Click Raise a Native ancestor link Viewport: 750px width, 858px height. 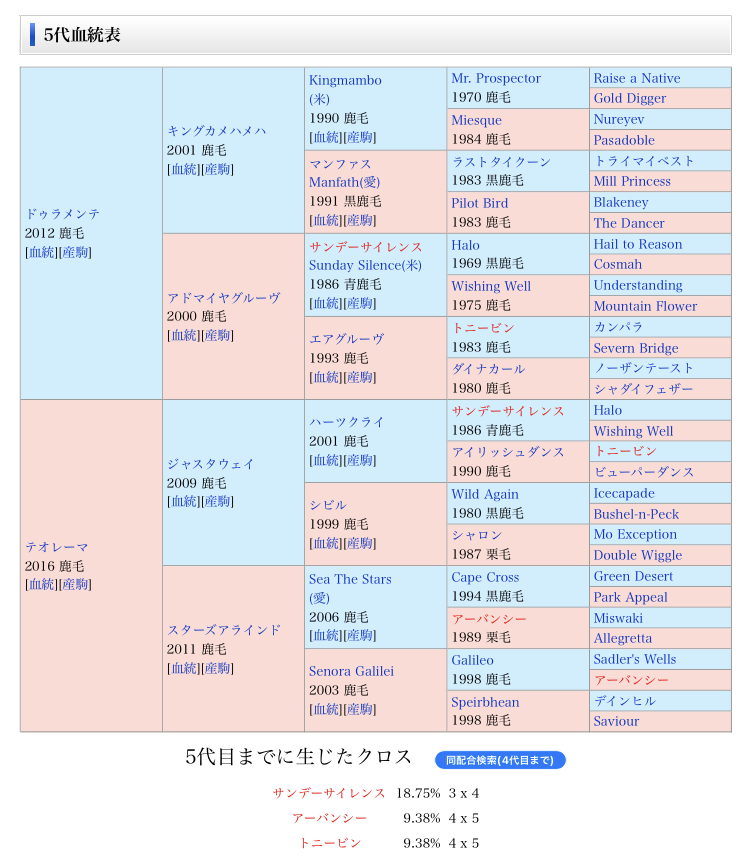click(636, 78)
